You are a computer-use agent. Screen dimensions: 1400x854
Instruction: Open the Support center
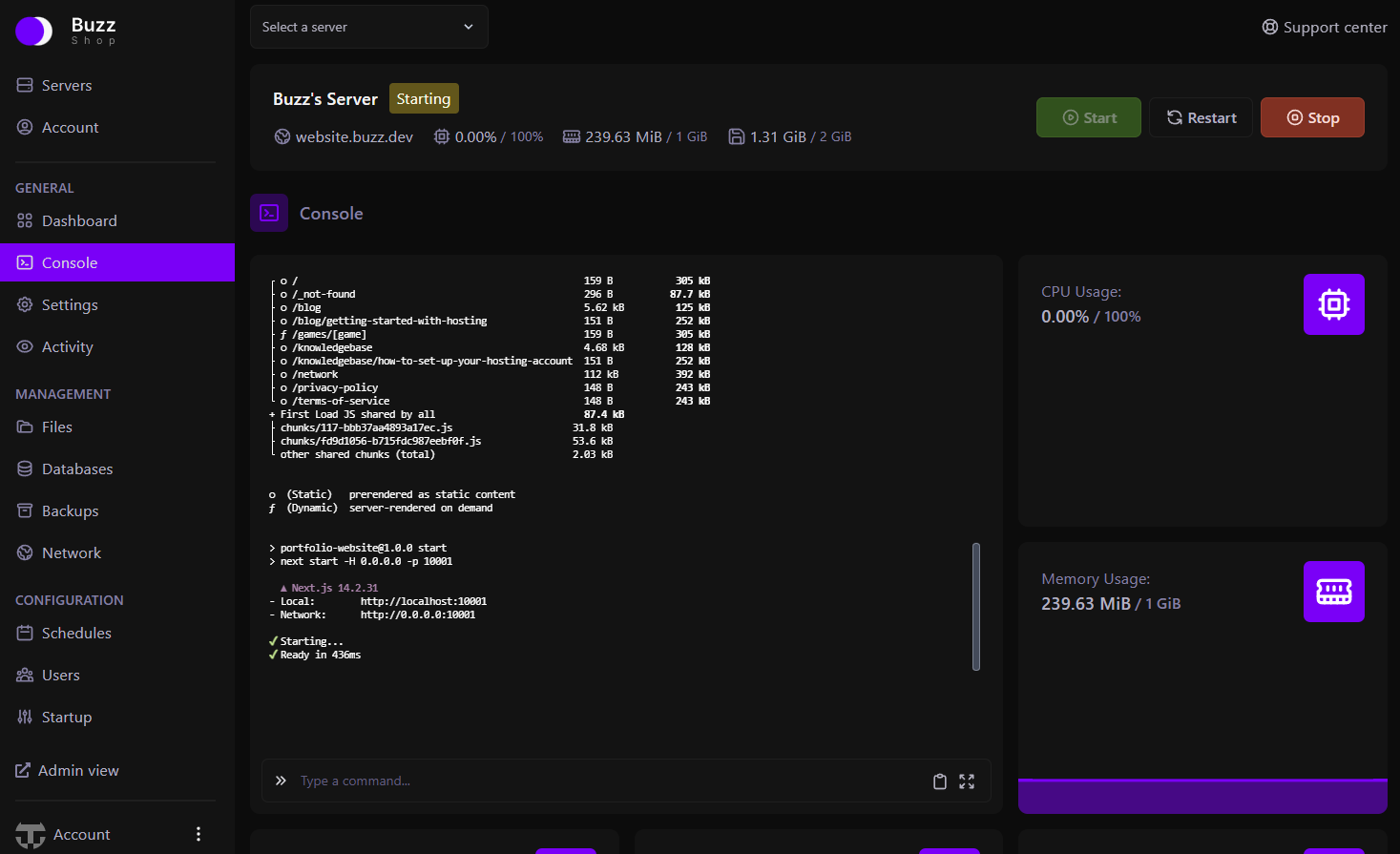(1324, 27)
